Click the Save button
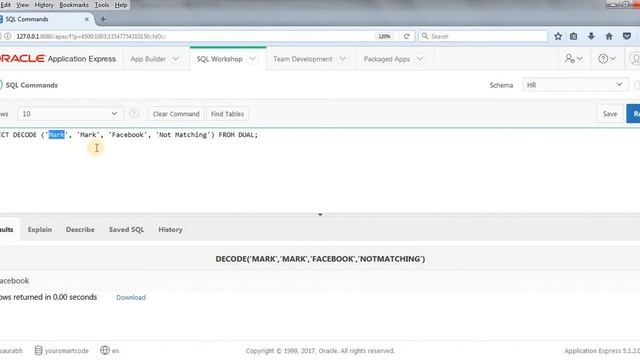 [610, 114]
